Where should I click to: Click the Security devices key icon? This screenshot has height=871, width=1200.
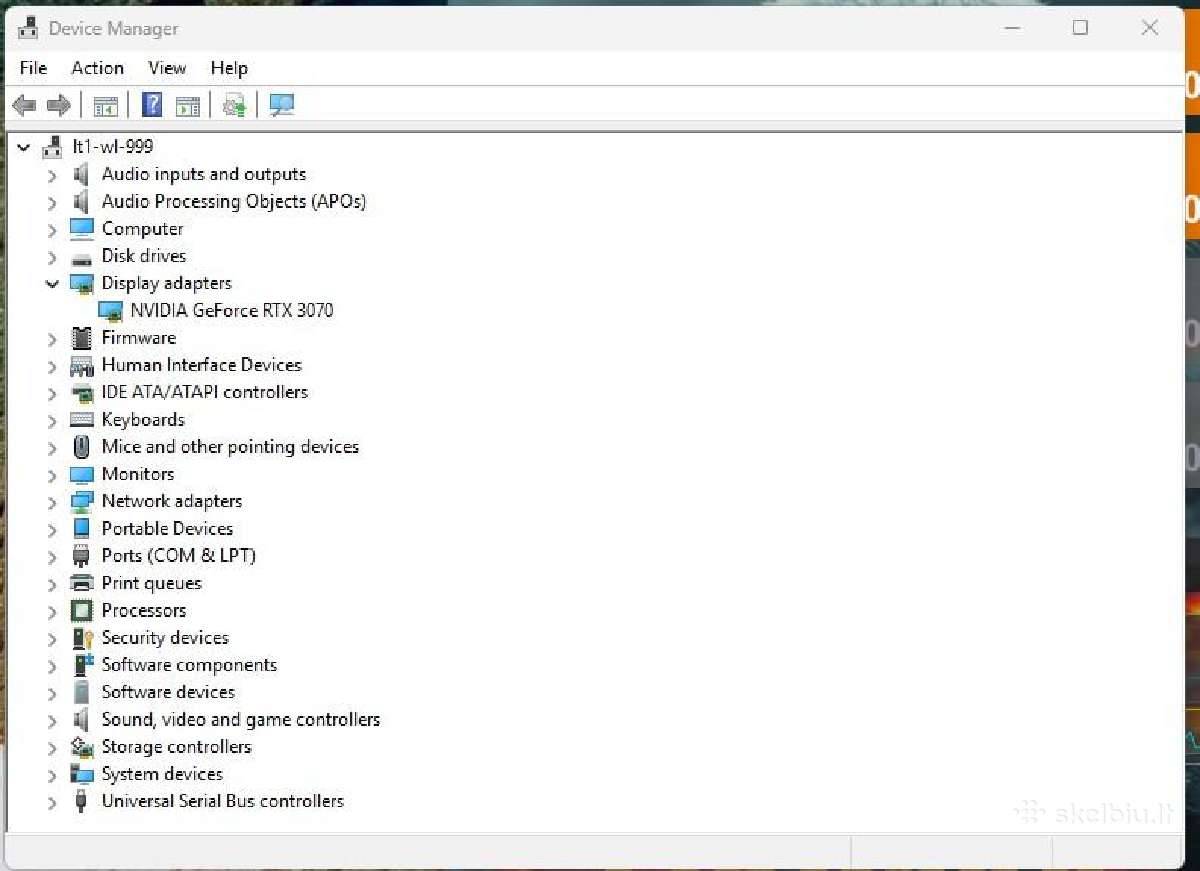point(82,638)
